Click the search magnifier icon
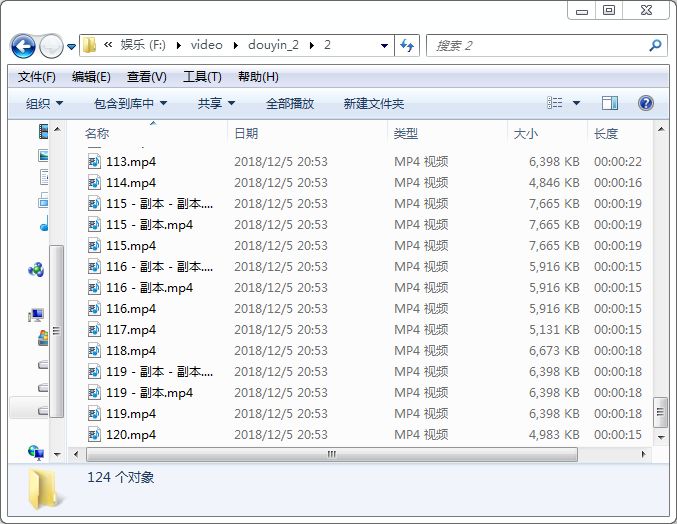This screenshot has width=677, height=524. point(655,46)
